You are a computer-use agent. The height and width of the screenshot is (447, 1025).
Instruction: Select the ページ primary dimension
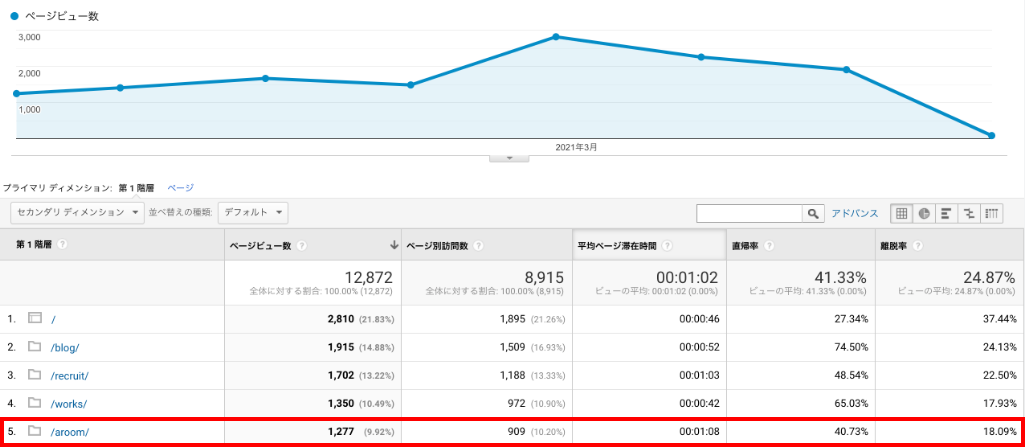(180, 187)
